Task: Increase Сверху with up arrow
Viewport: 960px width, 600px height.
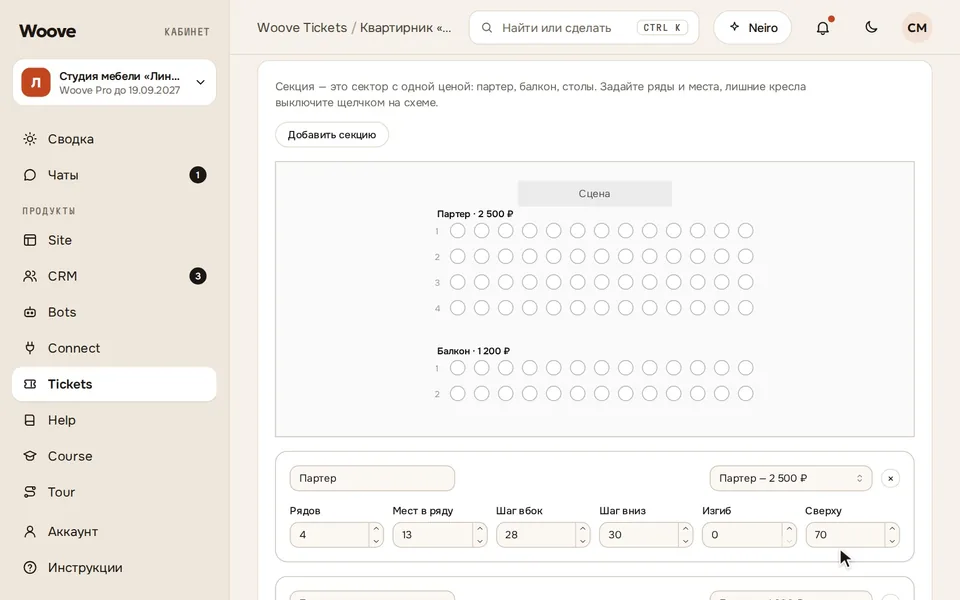Action: point(892,528)
